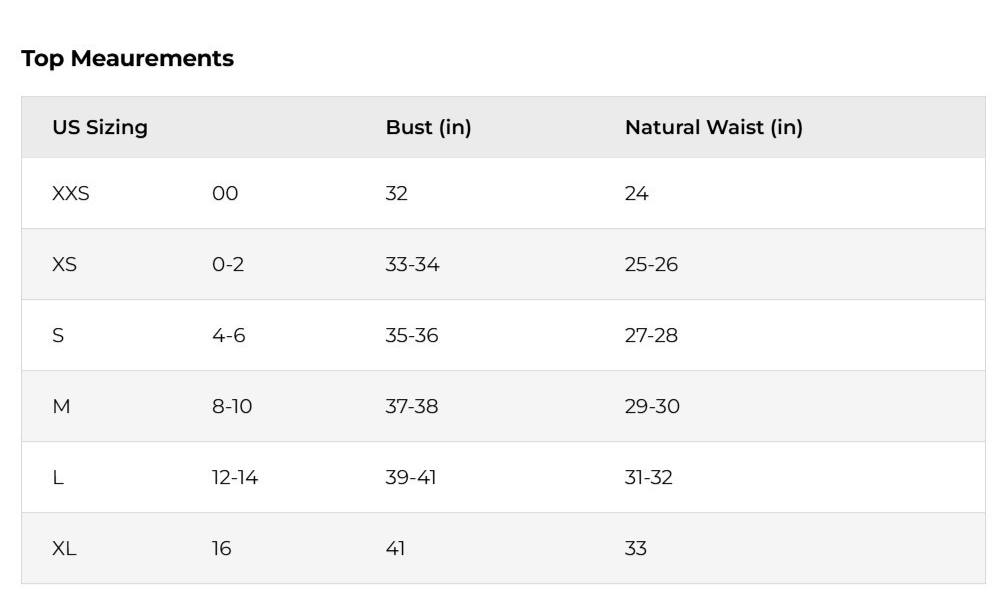Click the XL size label
Viewport: 992px width, 598px height.
click(x=63, y=549)
